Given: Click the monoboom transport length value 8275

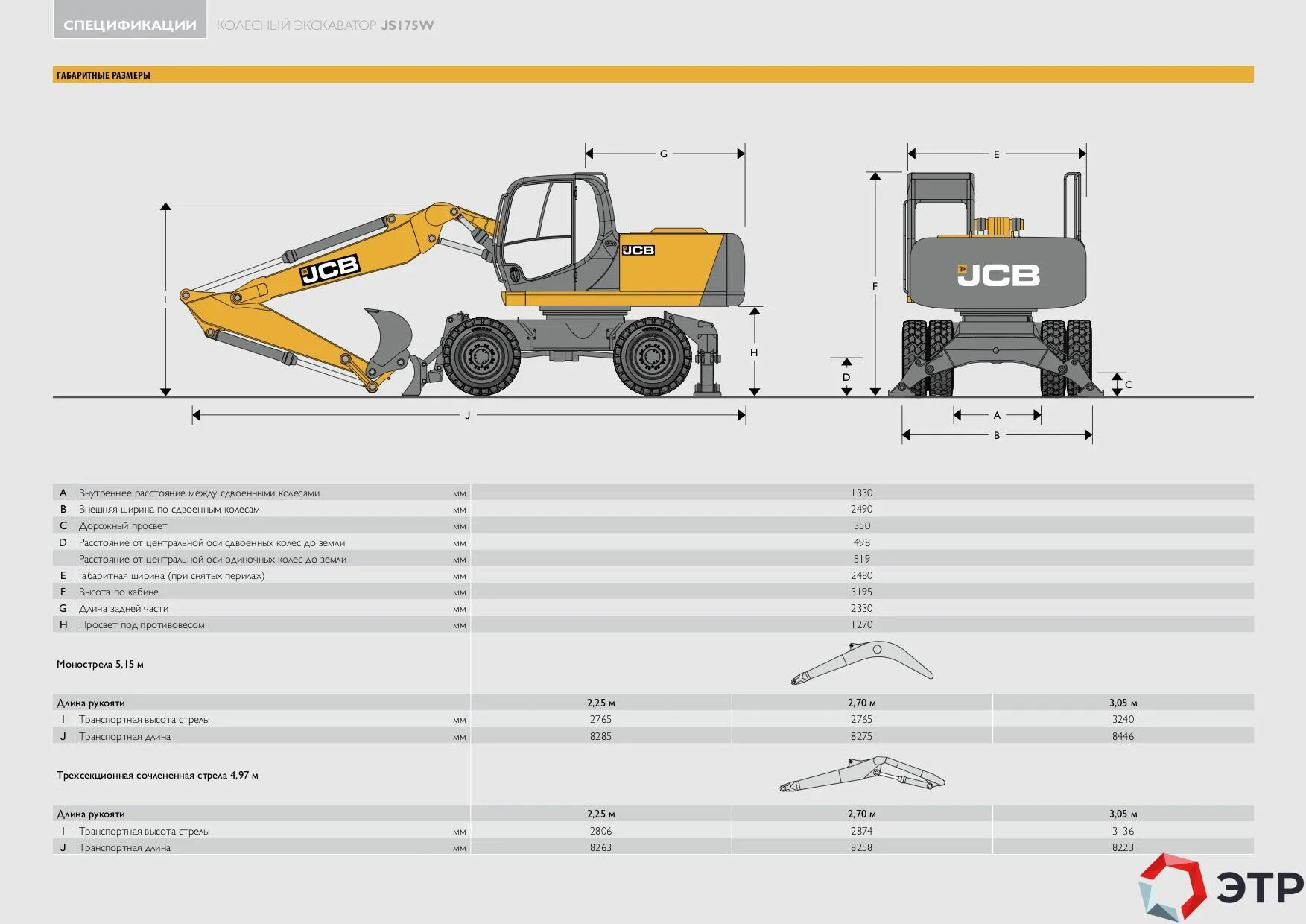Looking at the screenshot, I should pyautogui.click(x=862, y=736).
